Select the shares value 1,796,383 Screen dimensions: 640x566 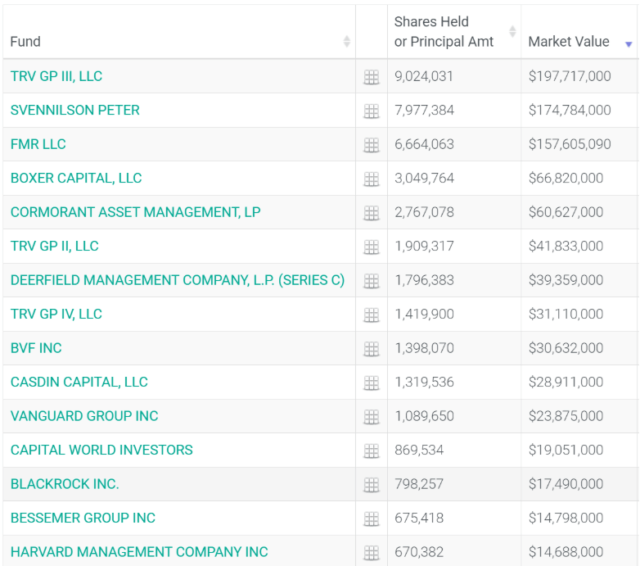coord(424,280)
